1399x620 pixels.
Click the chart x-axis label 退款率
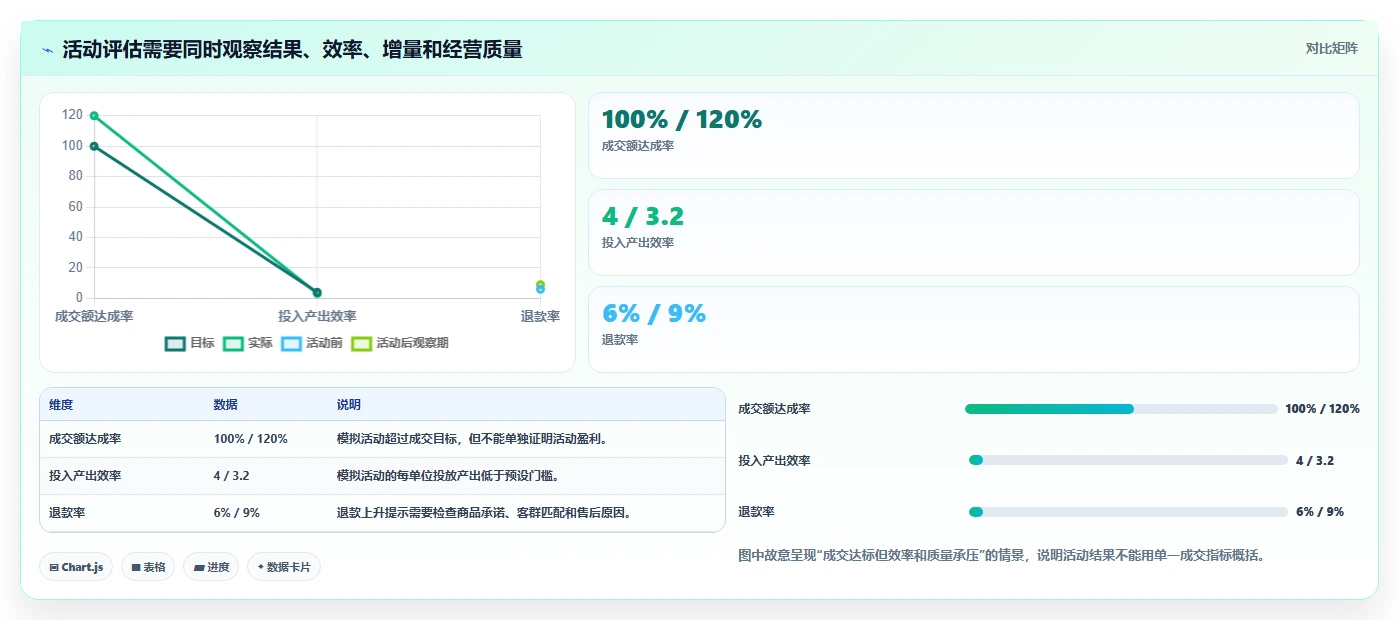(540, 316)
